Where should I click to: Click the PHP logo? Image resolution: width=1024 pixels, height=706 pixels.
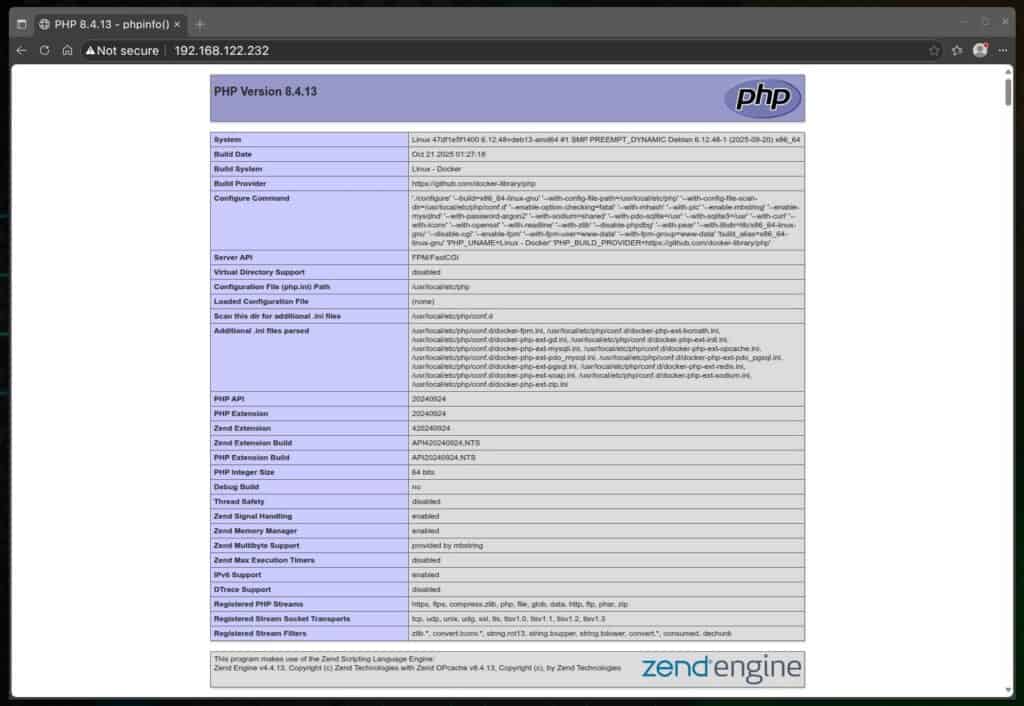[763, 97]
